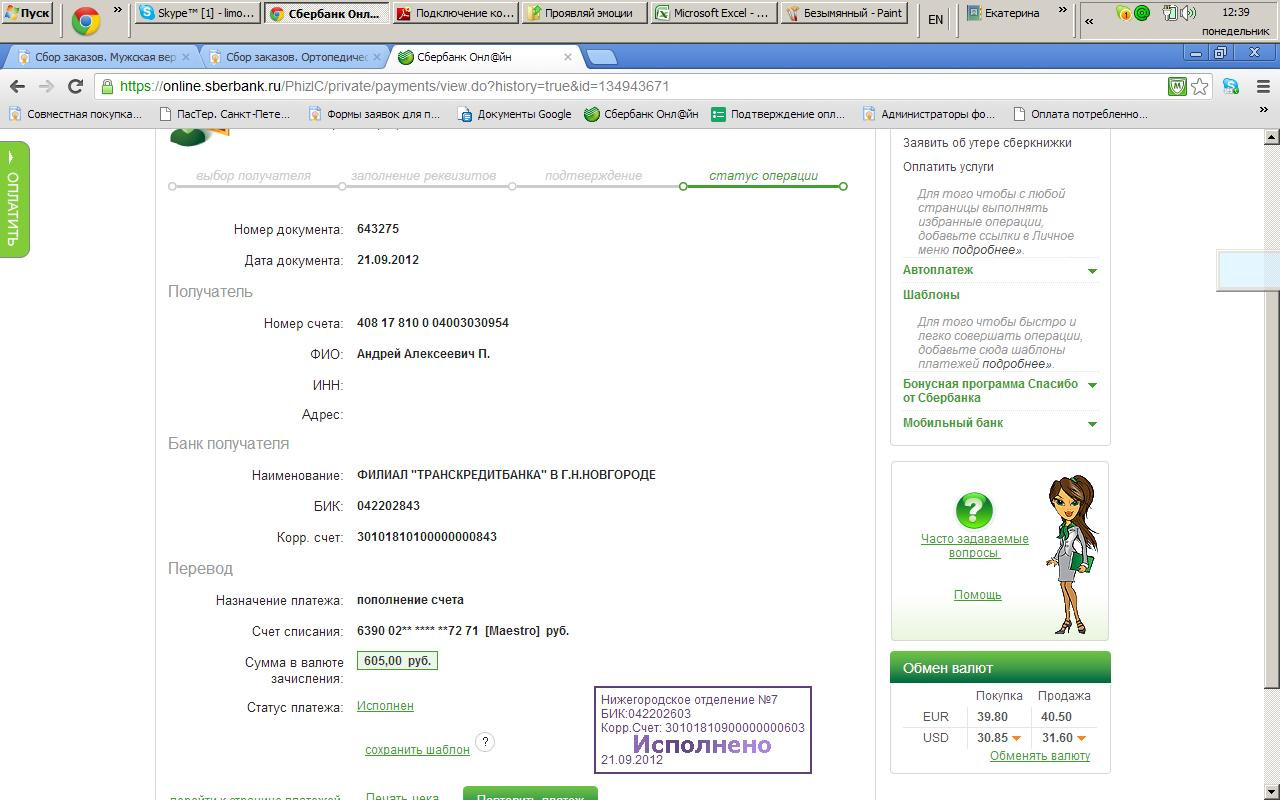Screen dimensions: 1280x800
Task: Click the 'статус операции' step label
Action: (763, 176)
